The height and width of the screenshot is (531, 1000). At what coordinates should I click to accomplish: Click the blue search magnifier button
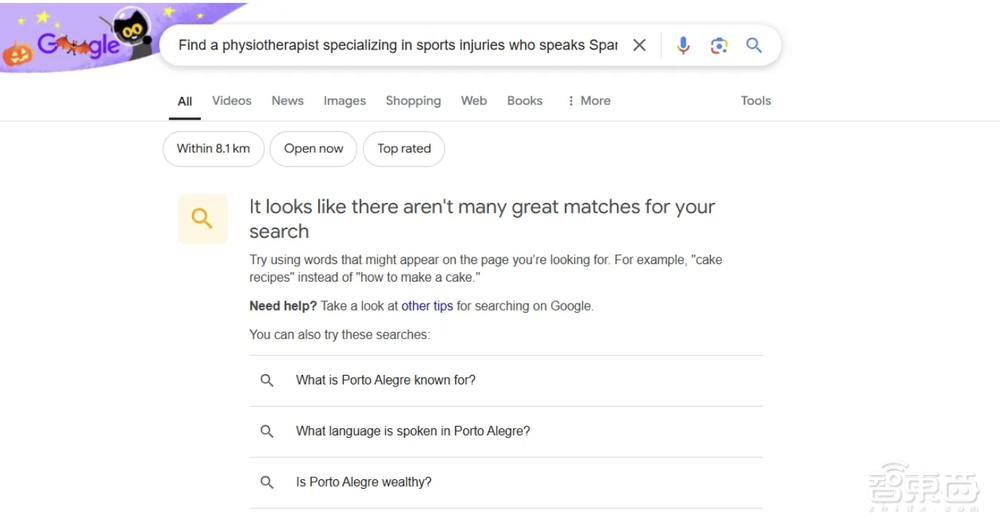tap(754, 45)
